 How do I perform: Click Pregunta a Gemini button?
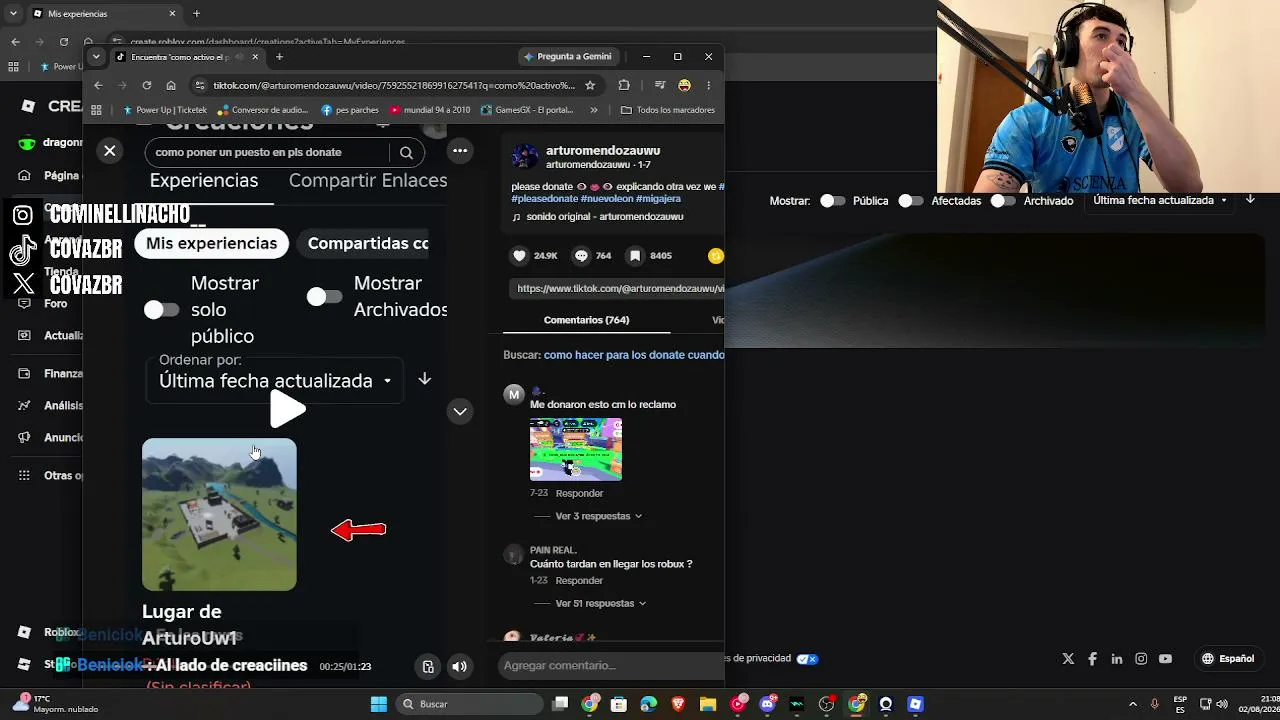tap(568, 57)
